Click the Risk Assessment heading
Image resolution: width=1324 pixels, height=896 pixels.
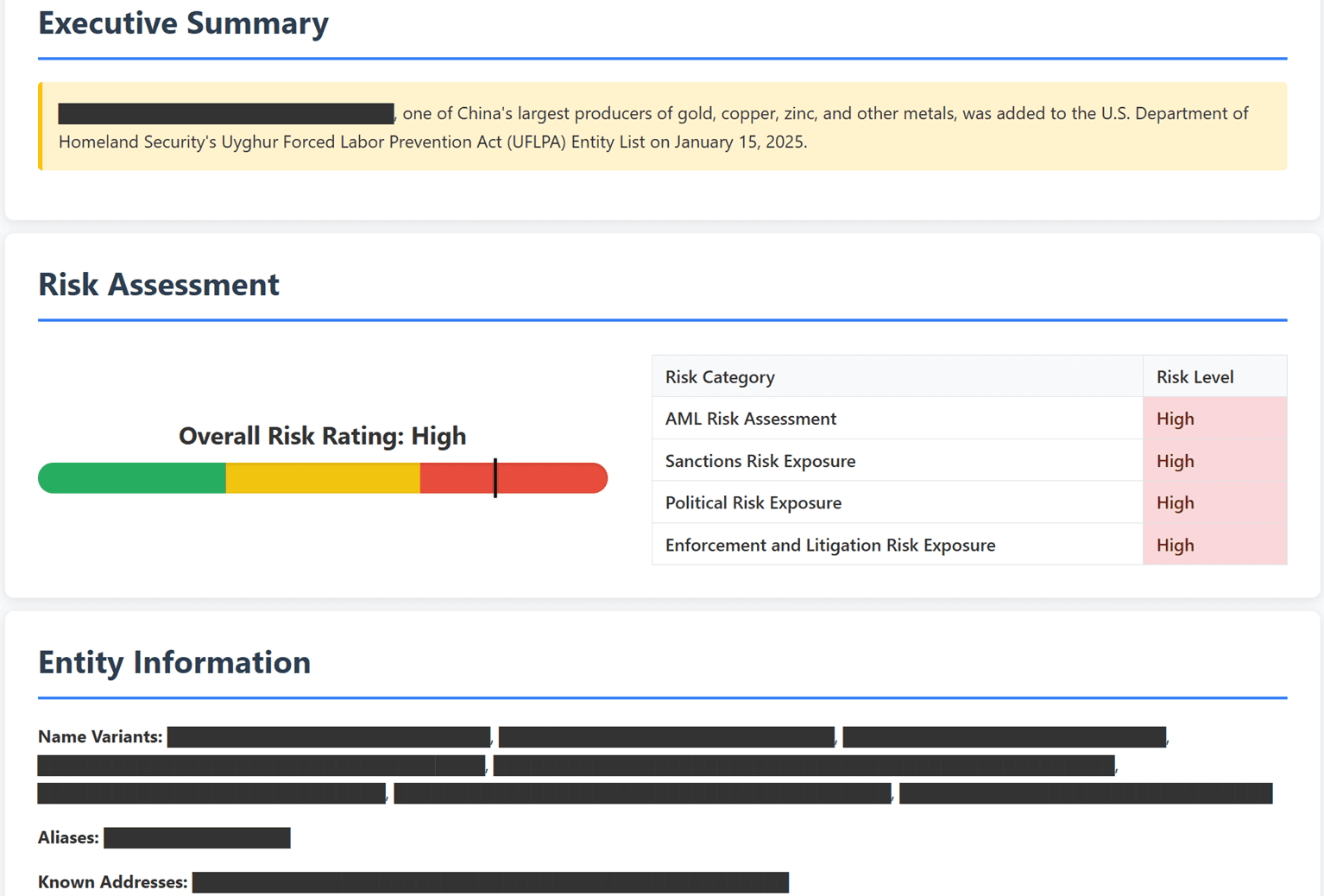tap(158, 285)
